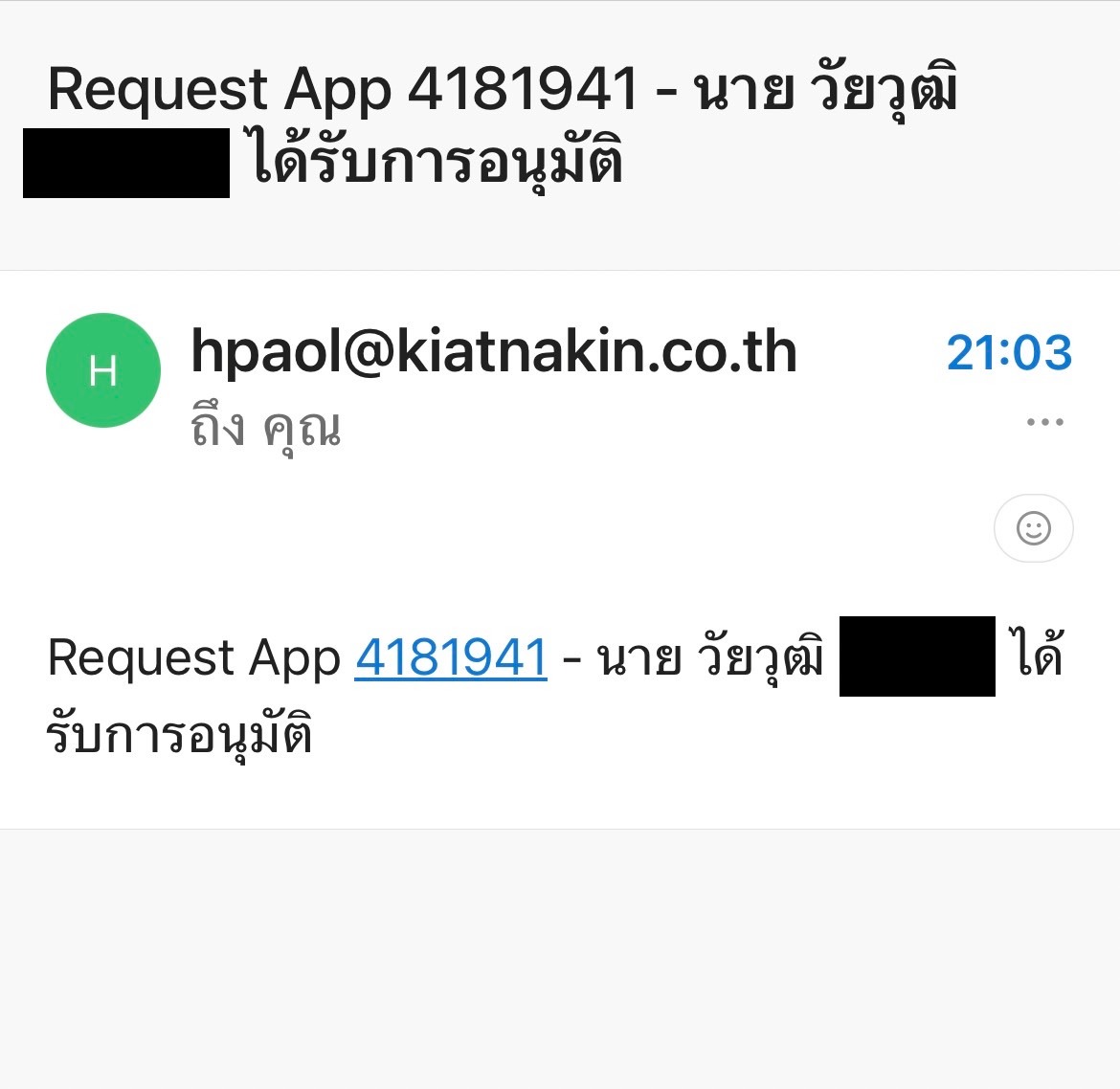Expand recipient details at ถึง คุณ

click(266, 429)
